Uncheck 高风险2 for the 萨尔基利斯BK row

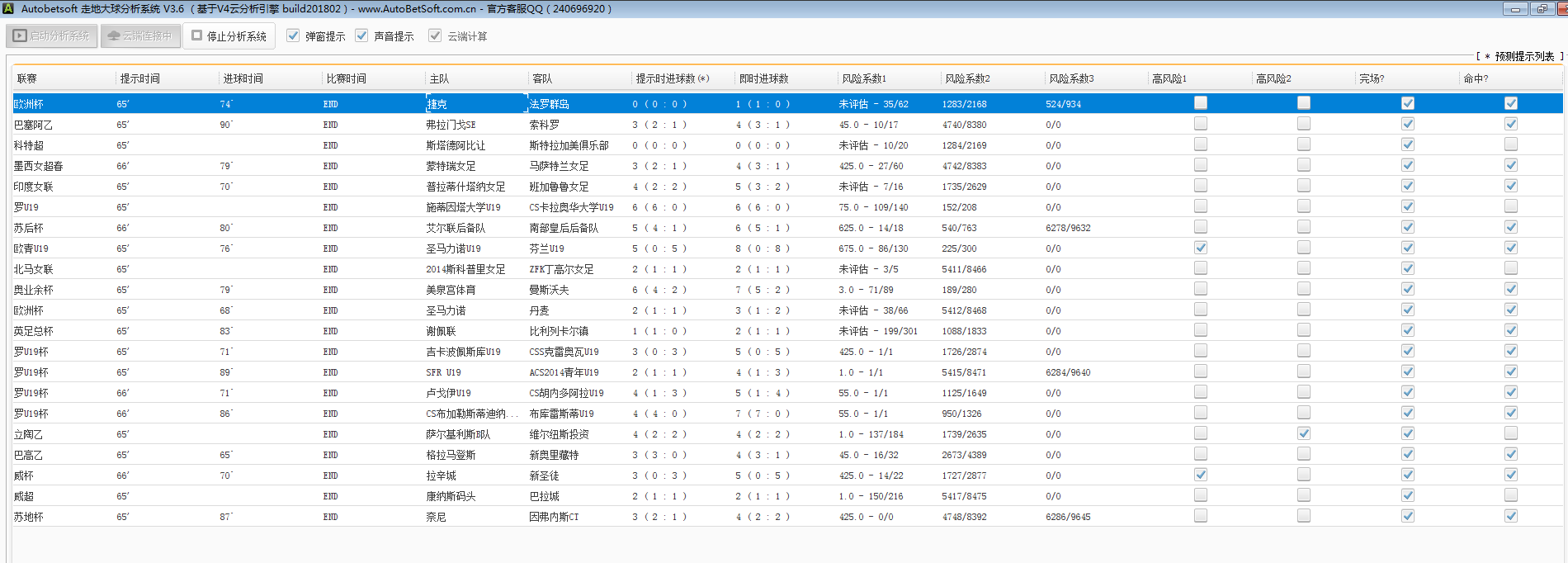[1304, 433]
